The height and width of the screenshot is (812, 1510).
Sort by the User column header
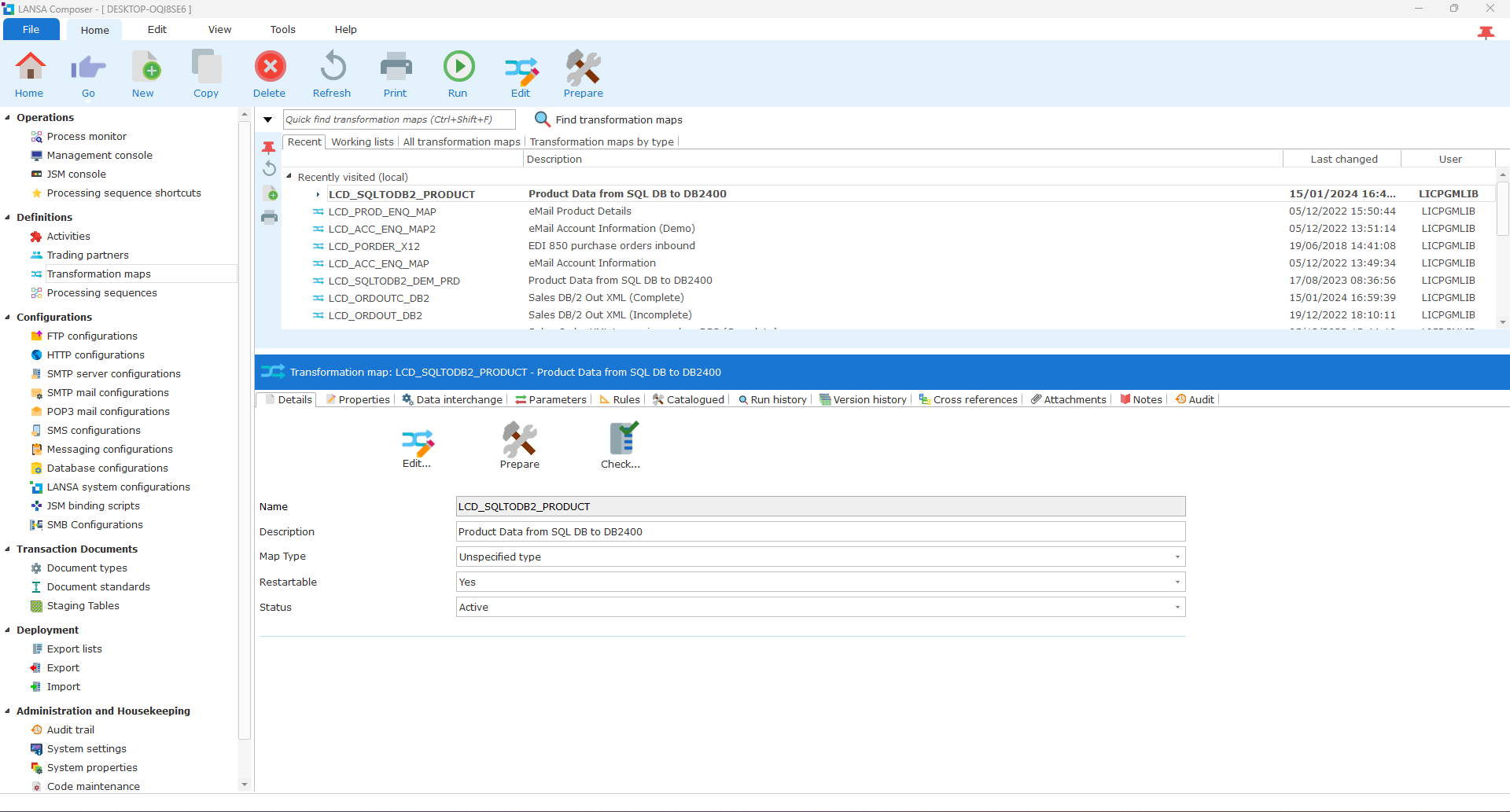tap(1449, 160)
